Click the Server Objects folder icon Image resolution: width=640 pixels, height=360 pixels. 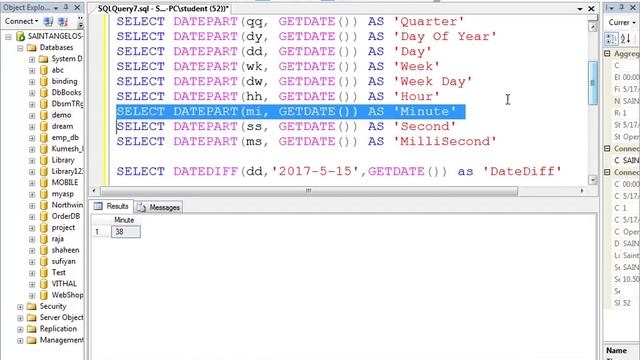[31, 318]
